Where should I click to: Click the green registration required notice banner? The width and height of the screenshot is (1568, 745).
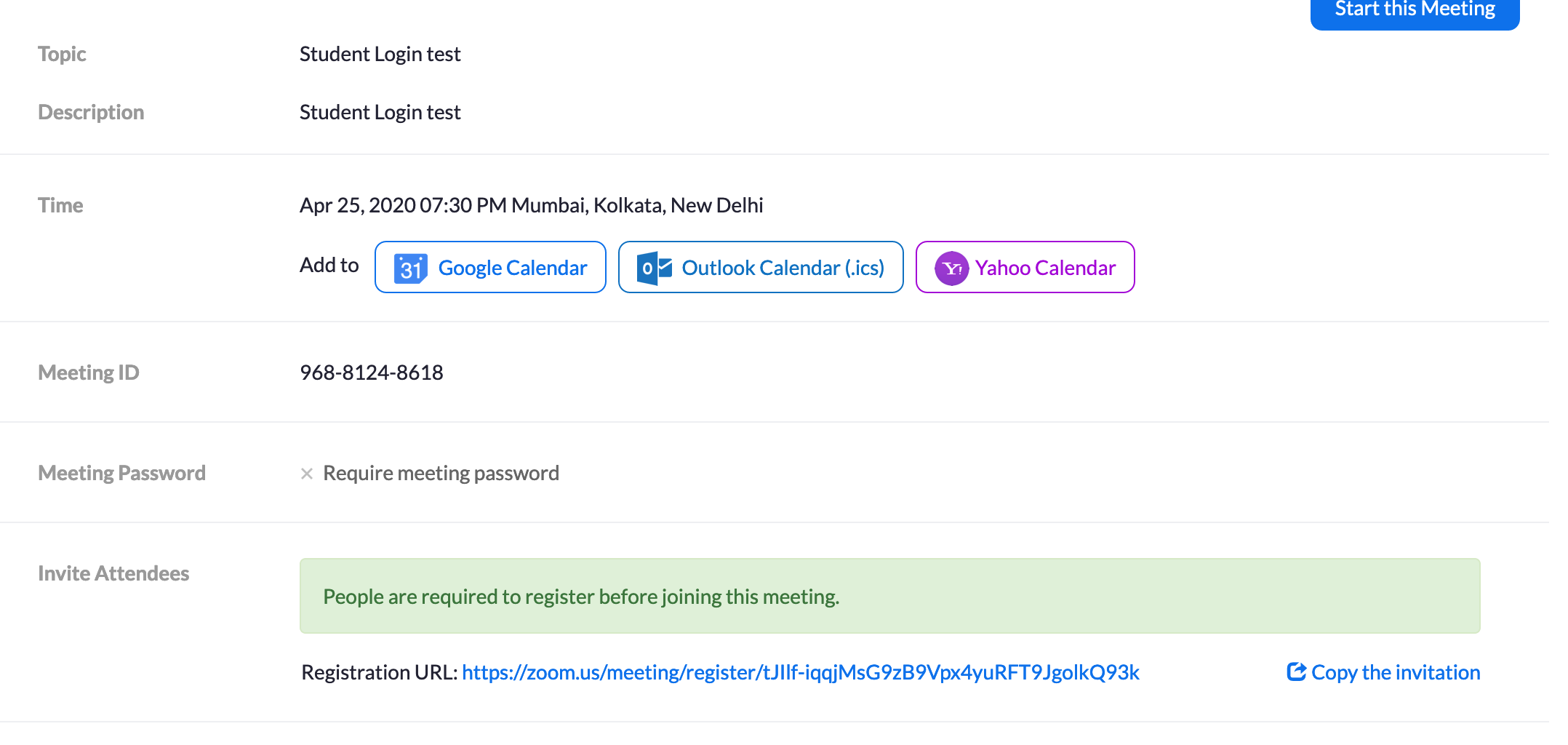coord(889,596)
